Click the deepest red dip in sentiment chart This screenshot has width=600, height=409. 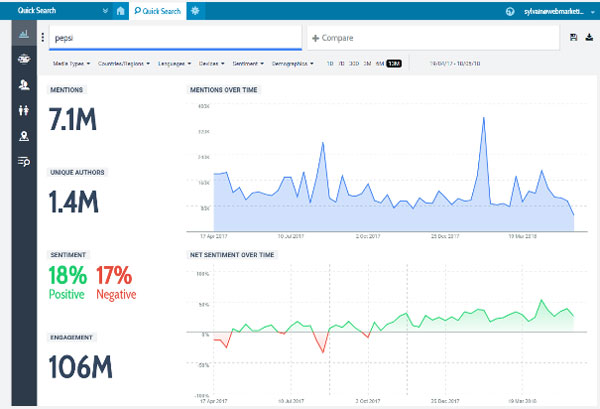323,352
